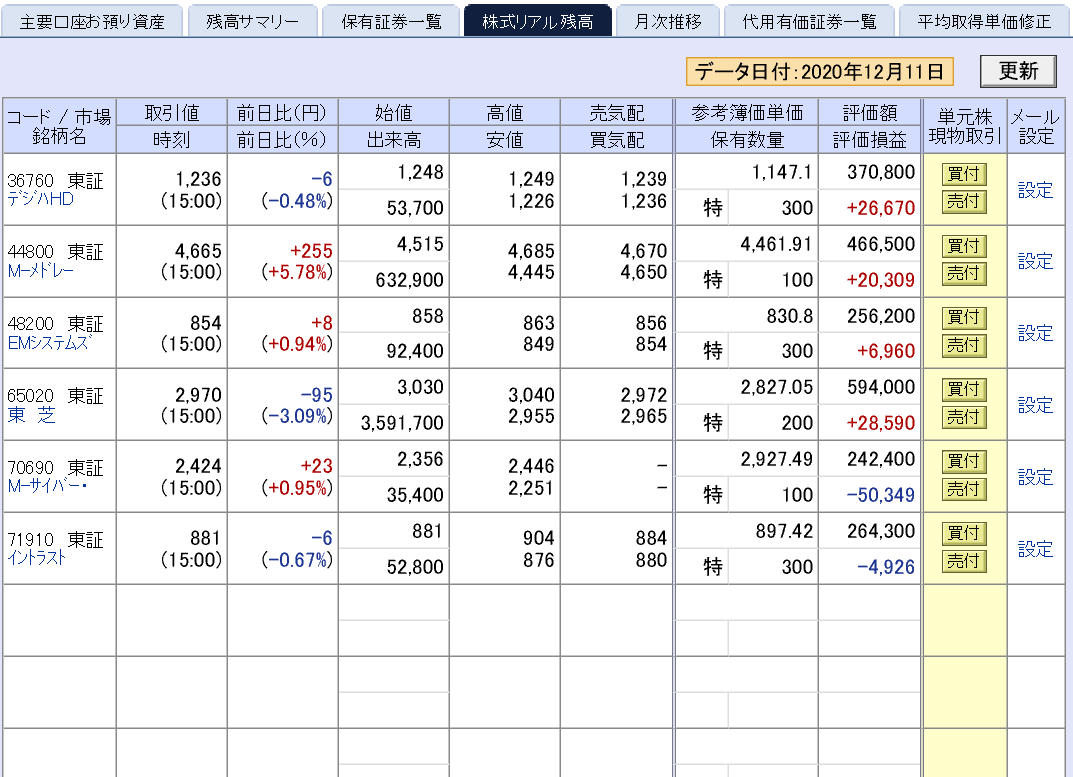Screen dimensions: 1073x777
Task: Click 売付 for デジハHD row
Action: click(964, 202)
